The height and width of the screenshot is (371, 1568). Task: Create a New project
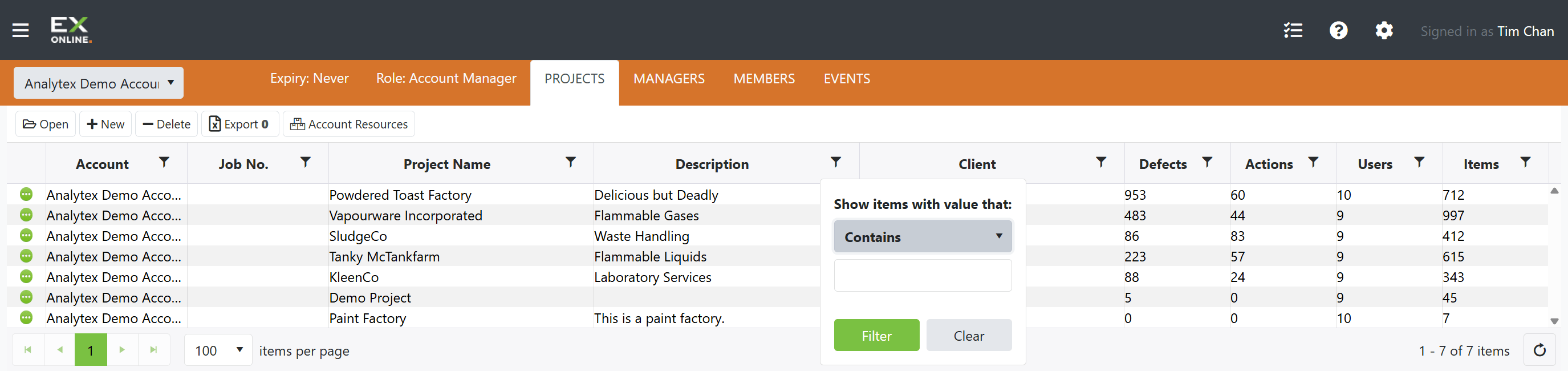click(106, 124)
